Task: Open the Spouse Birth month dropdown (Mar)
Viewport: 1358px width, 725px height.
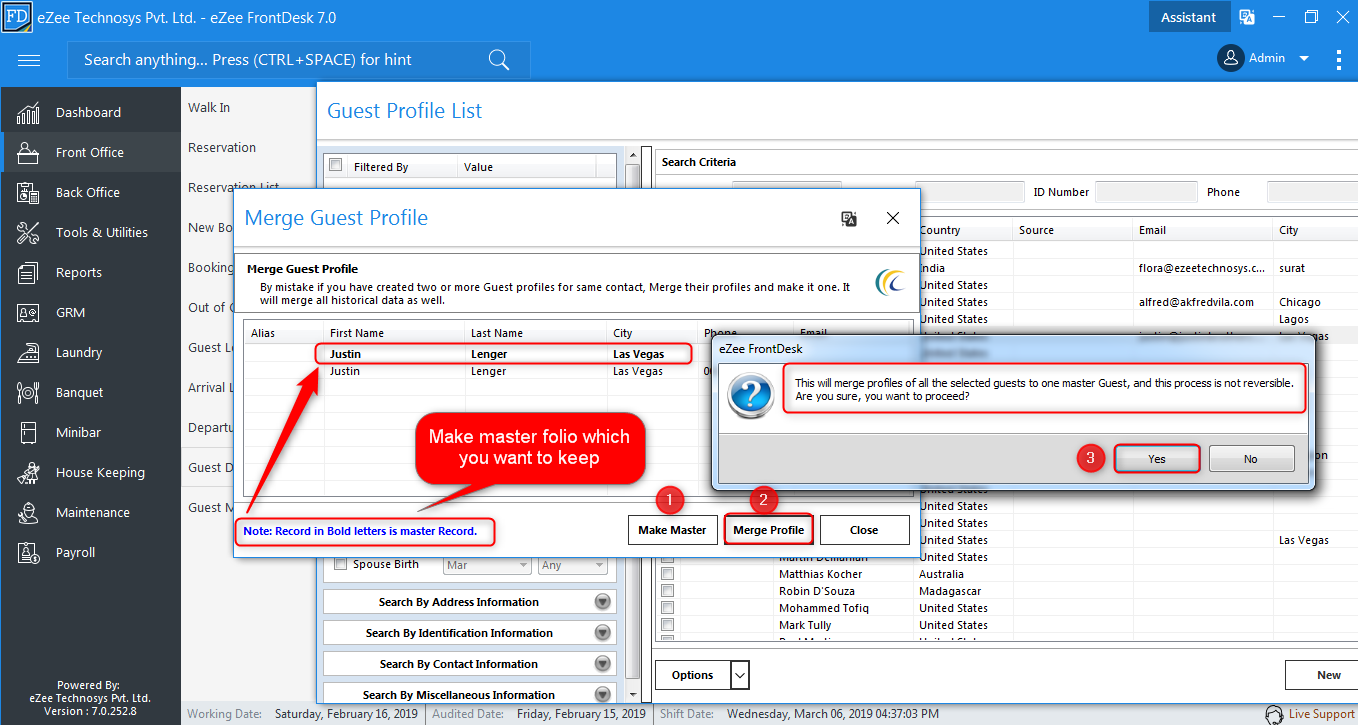Action: (x=486, y=565)
